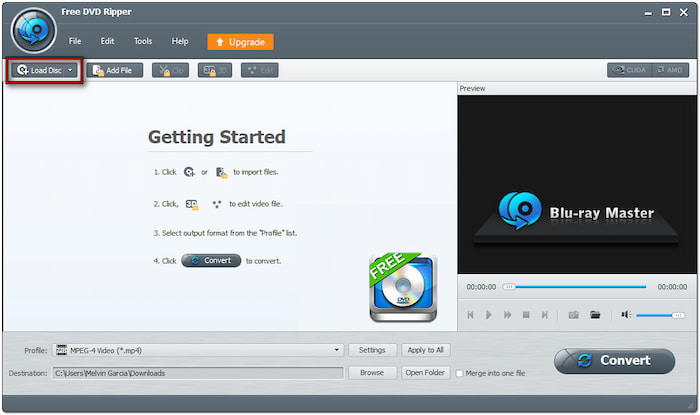700x415 pixels.
Task: Click the Add File toolbar button
Action: (115, 70)
